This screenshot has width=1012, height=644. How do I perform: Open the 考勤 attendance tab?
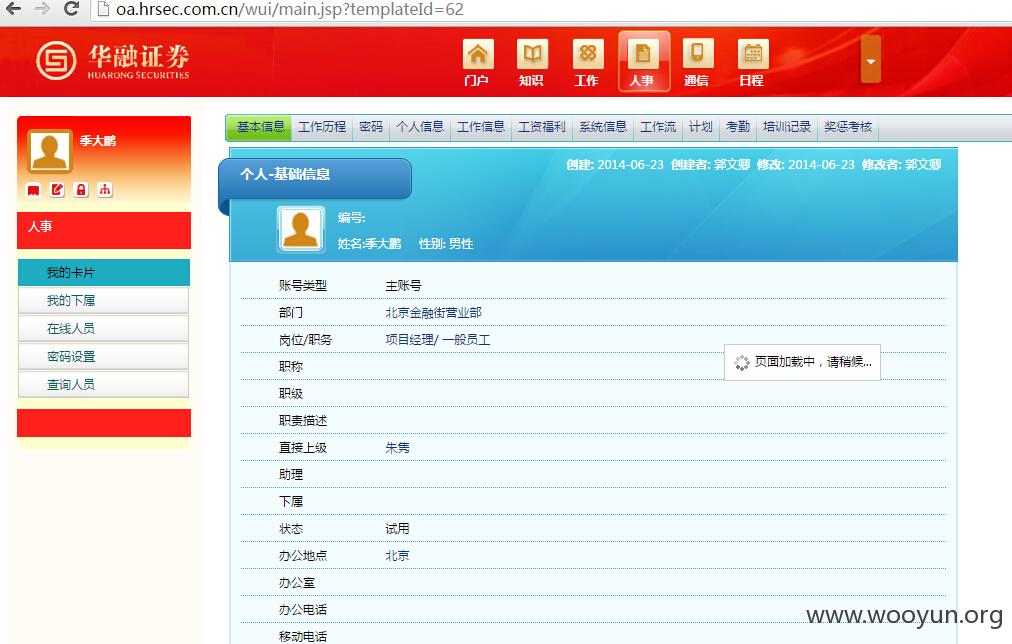click(738, 127)
